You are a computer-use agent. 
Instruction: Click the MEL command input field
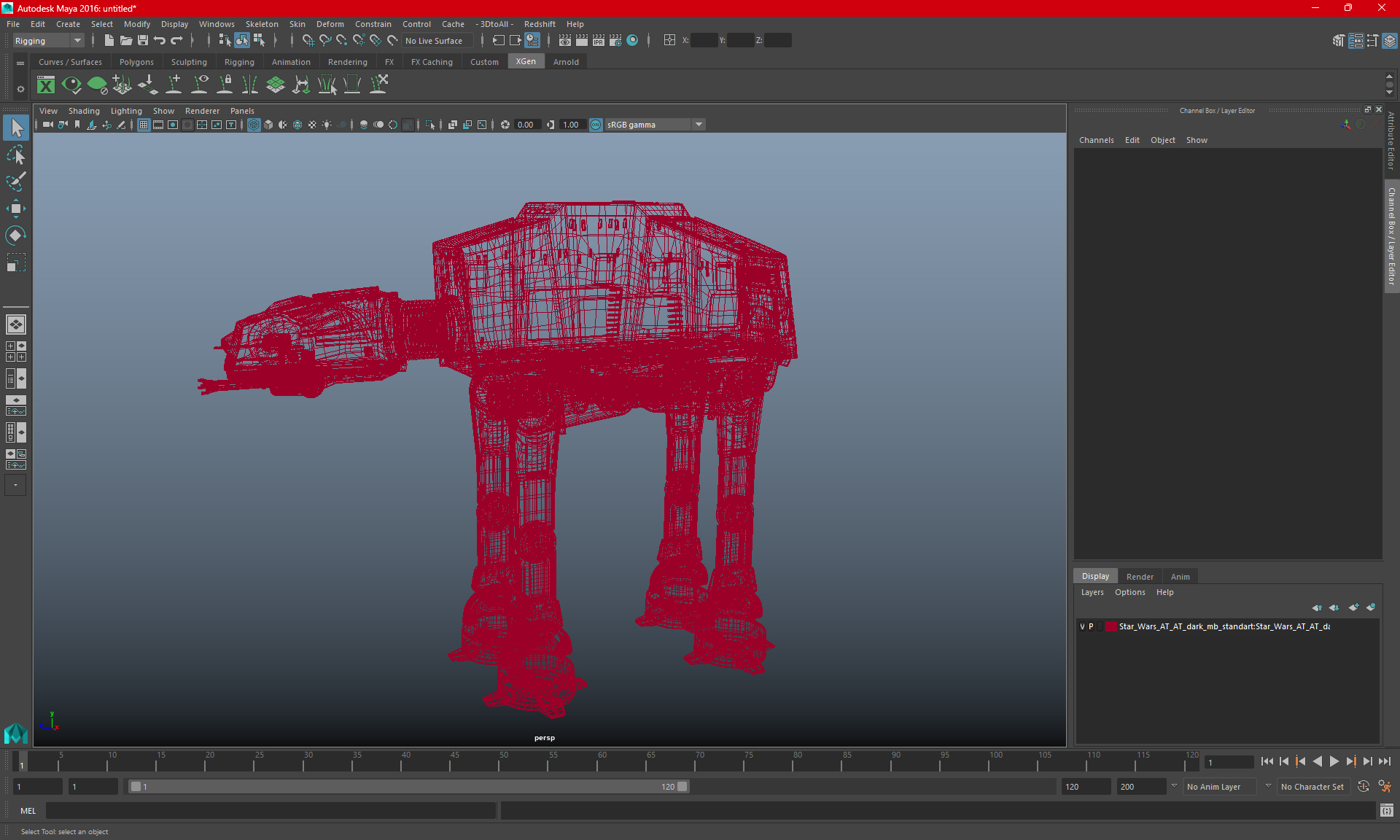(x=271, y=811)
